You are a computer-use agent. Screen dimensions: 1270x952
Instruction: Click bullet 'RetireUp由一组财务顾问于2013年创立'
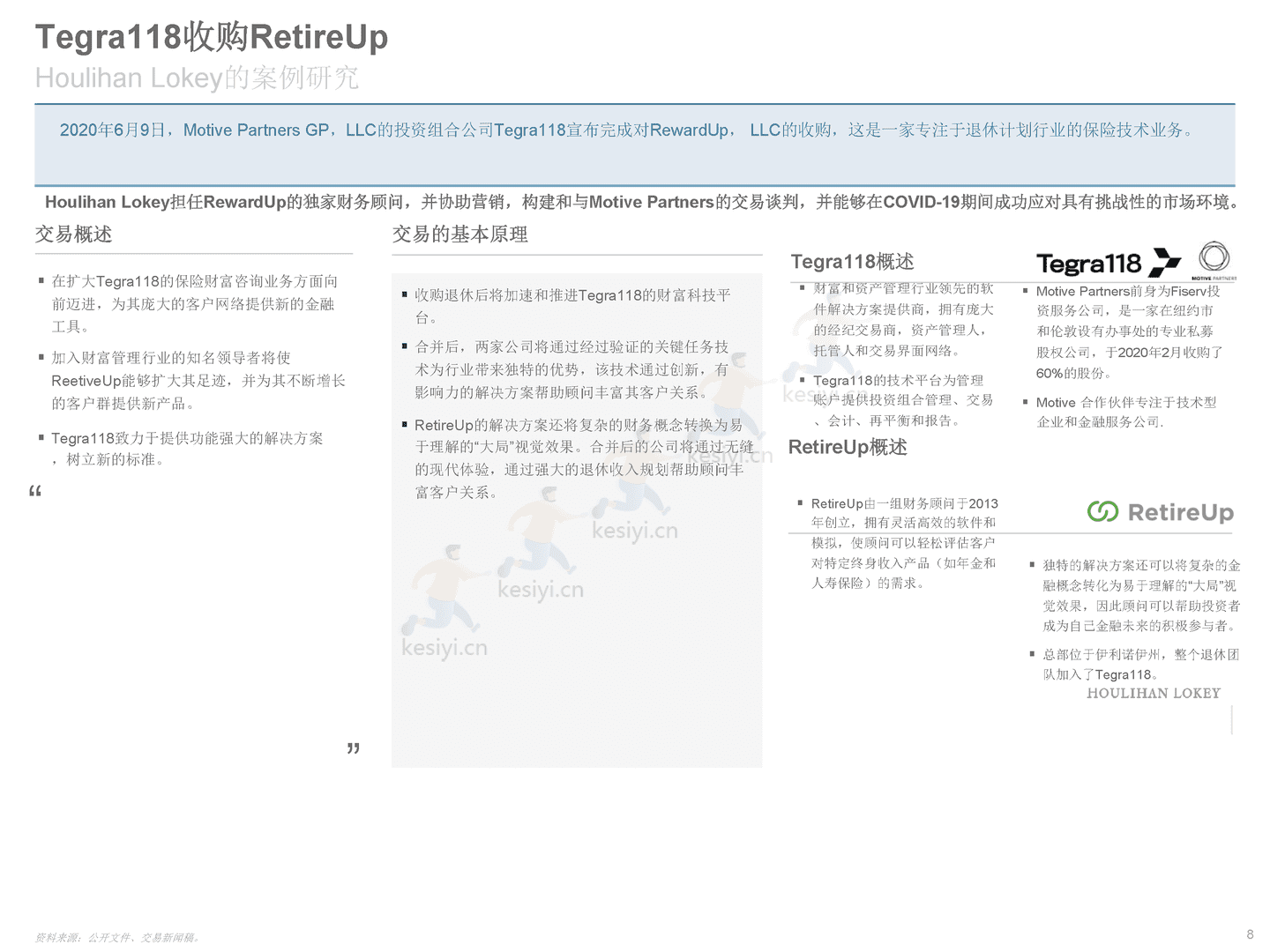coord(898,543)
